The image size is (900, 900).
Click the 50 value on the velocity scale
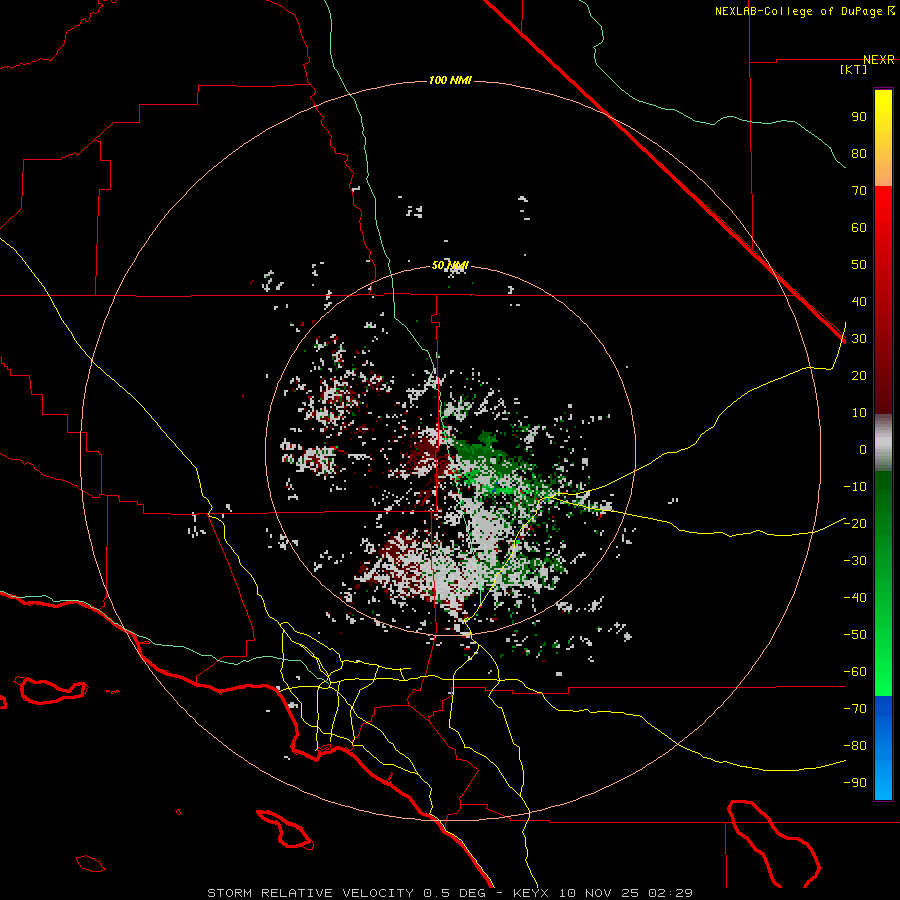click(859, 265)
